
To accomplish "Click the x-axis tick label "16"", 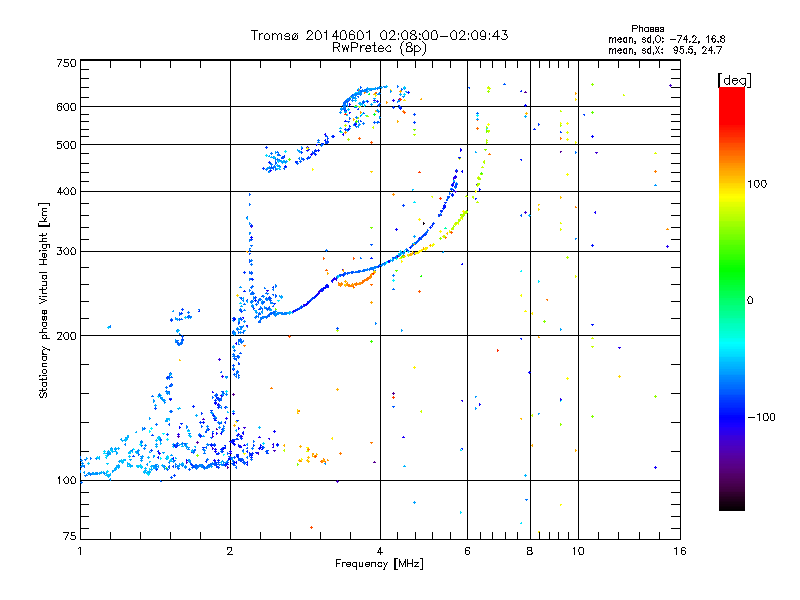I will (680, 551).
